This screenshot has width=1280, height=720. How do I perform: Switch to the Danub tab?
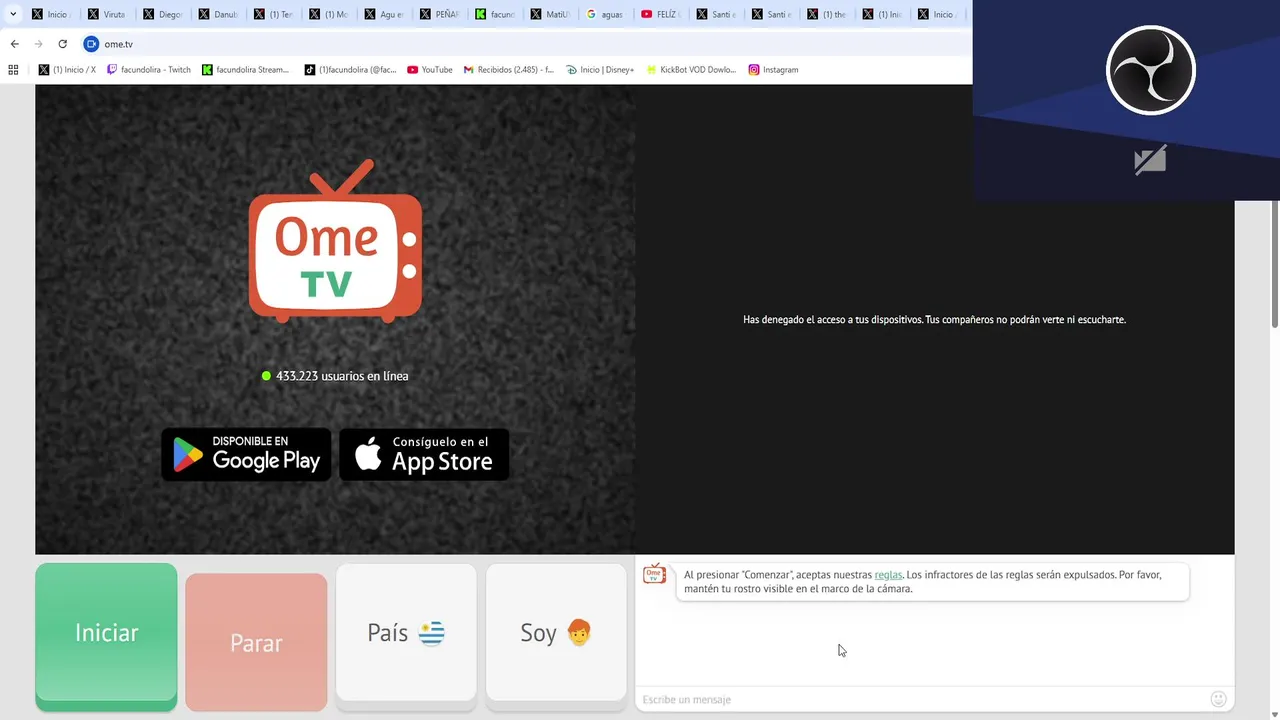[x=217, y=14]
